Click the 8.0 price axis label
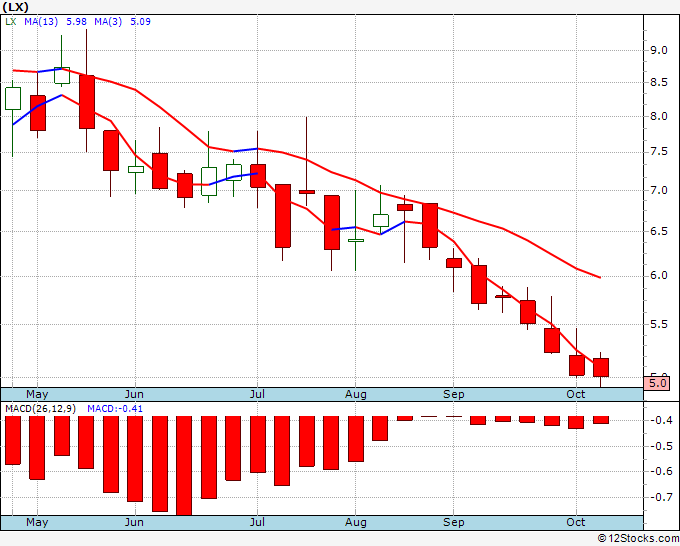Image resolution: width=680 pixels, height=546 pixels. point(658,116)
